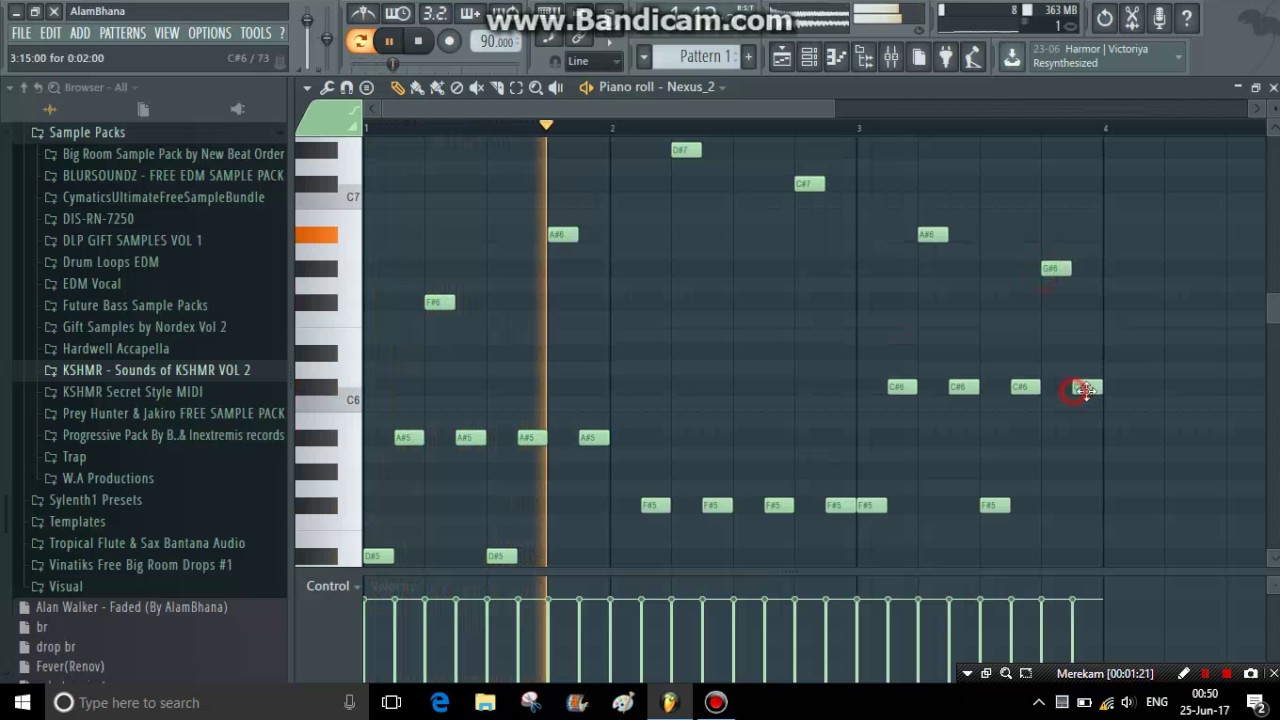Pause playback with the pause button
The width and height of the screenshot is (1280, 720).
pos(389,41)
